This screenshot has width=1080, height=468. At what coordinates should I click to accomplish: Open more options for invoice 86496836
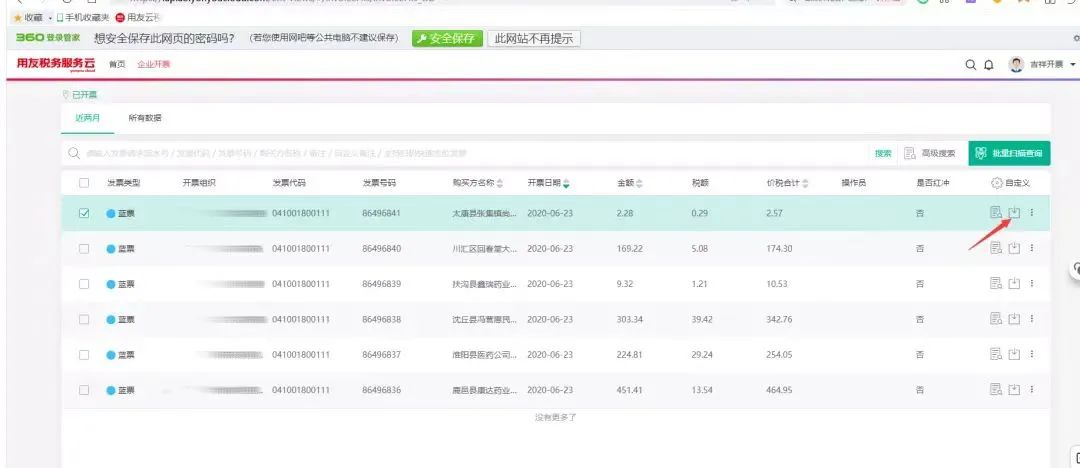point(1032,389)
